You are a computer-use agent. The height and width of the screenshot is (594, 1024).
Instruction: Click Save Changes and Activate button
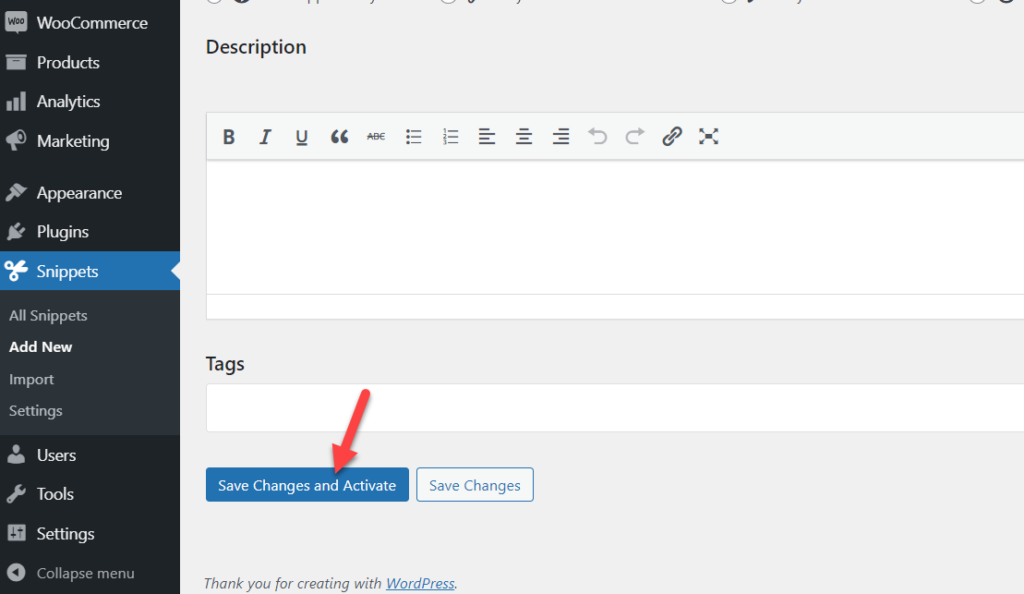point(307,485)
